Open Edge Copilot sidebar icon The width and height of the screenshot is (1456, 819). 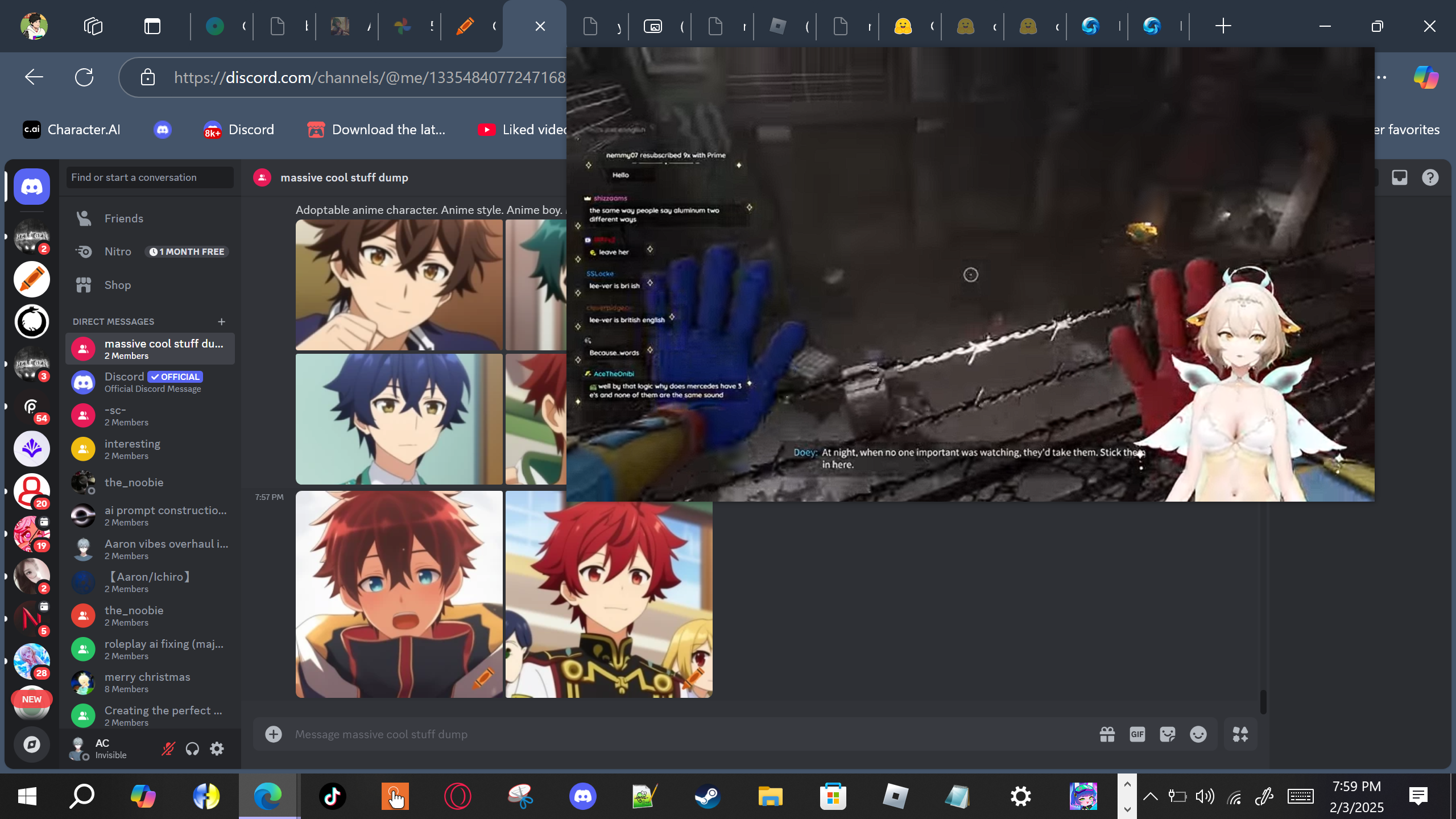pos(1426,77)
